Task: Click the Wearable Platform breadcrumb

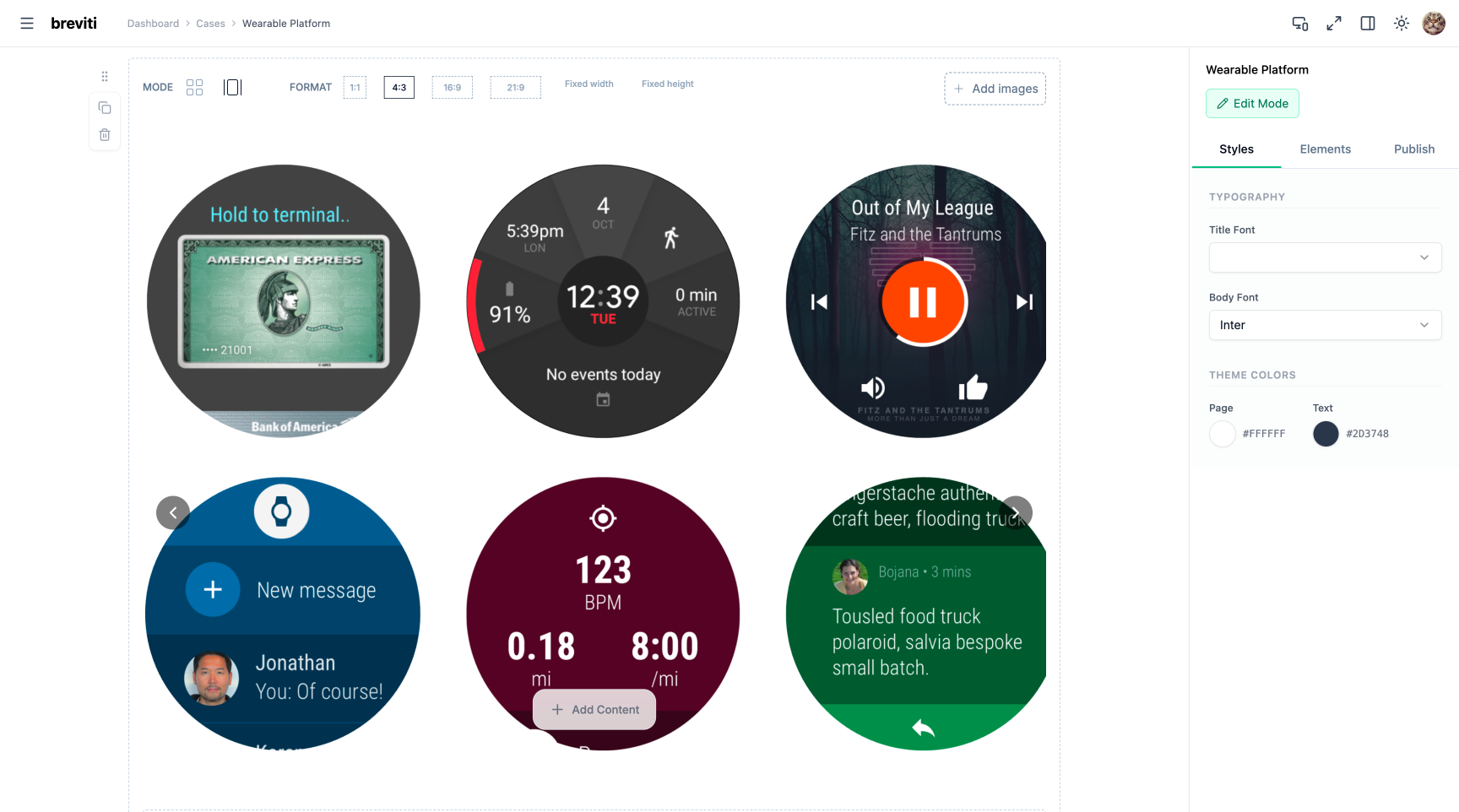Action: (286, 24)
